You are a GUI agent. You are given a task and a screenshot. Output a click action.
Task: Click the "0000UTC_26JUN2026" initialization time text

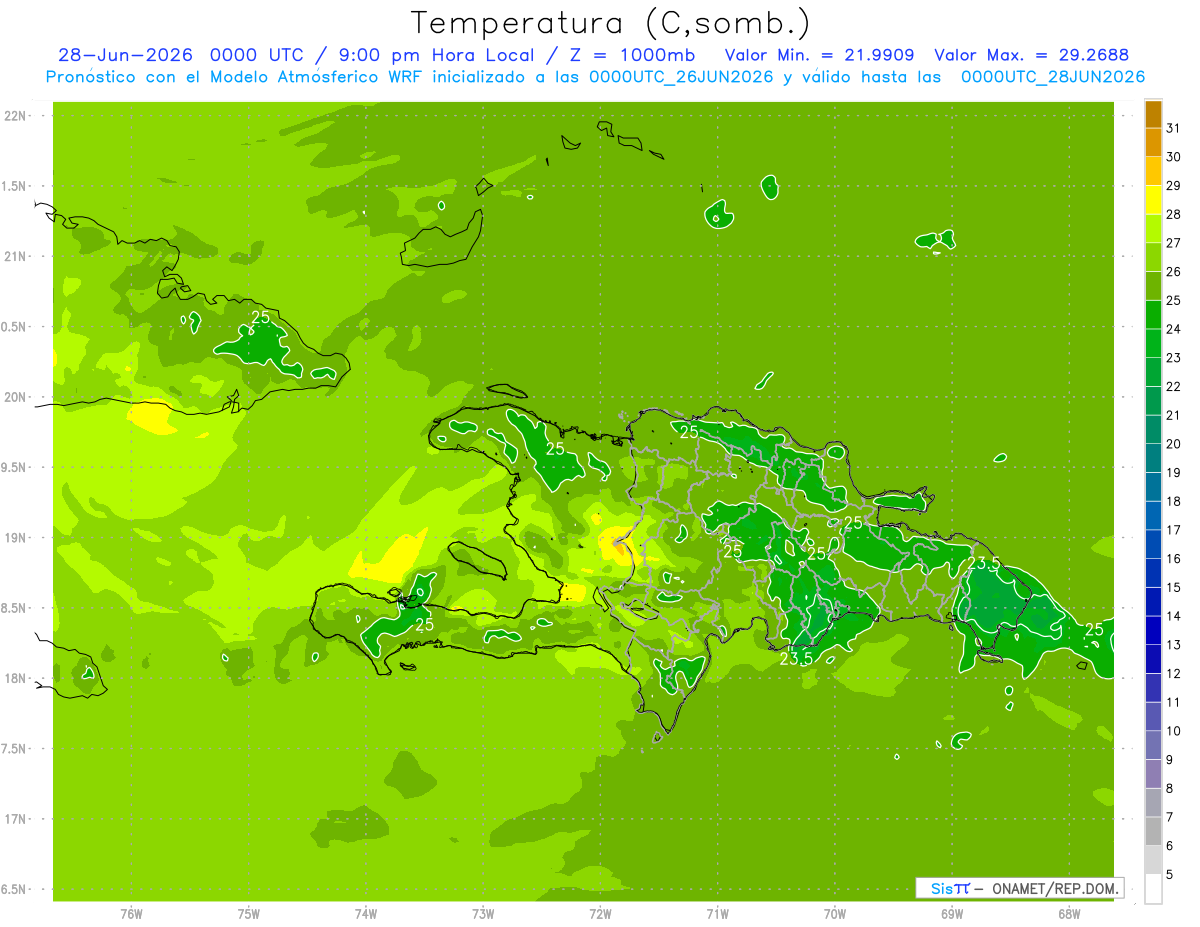tap(682, 77)
